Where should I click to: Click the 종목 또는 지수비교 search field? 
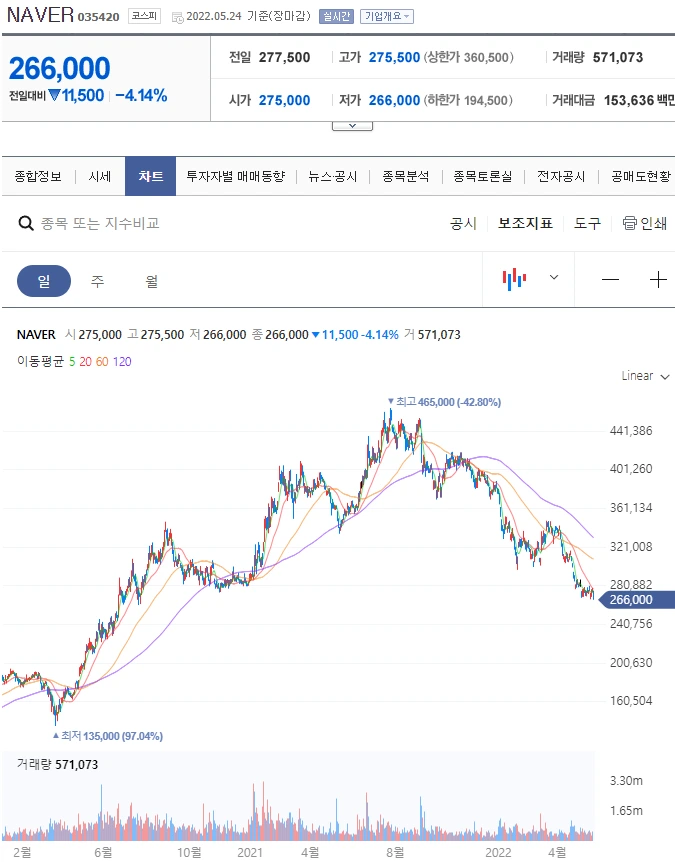point(100,223)
